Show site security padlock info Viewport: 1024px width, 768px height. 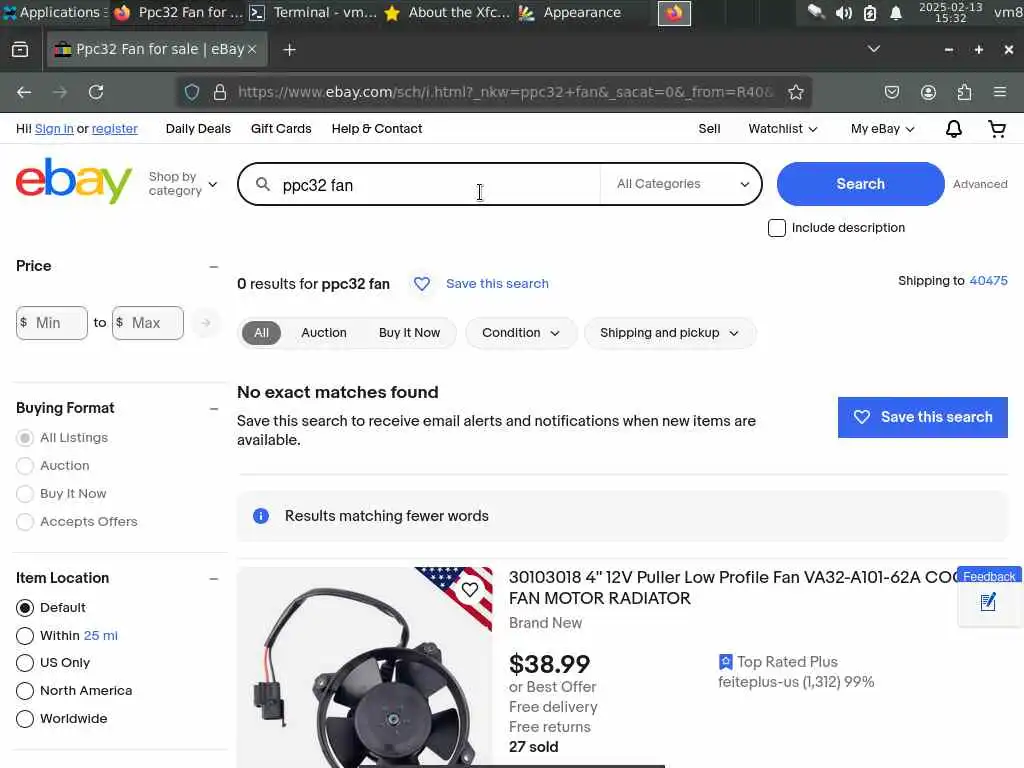(220, 92)
